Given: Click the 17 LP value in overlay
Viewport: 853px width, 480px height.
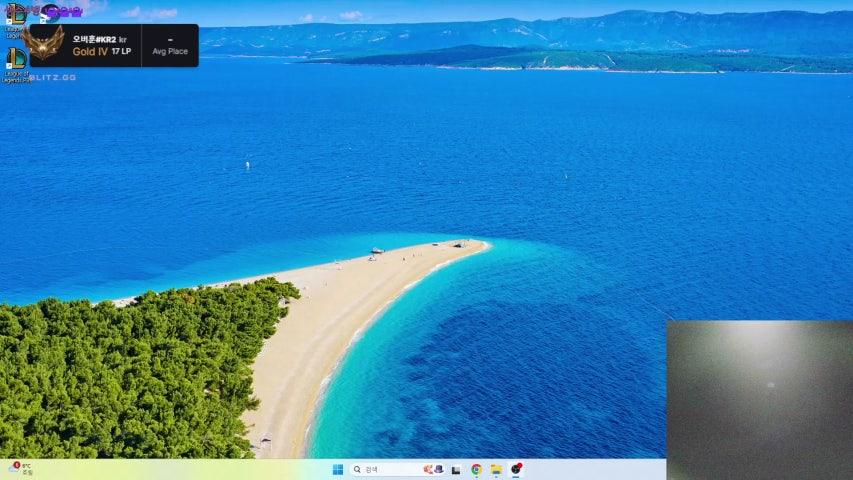Looking at the screenshot, I should (121, 51).
